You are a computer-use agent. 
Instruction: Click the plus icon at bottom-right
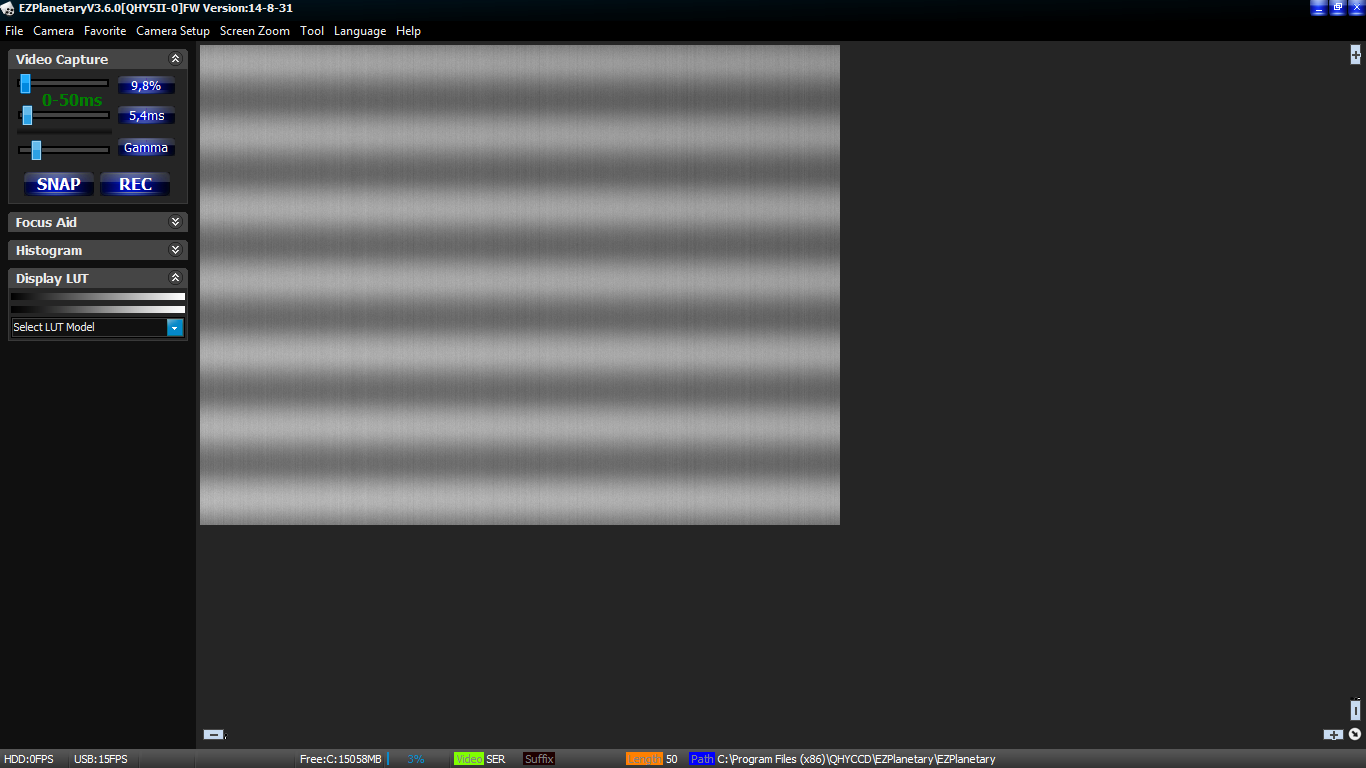pos(1333,735)
